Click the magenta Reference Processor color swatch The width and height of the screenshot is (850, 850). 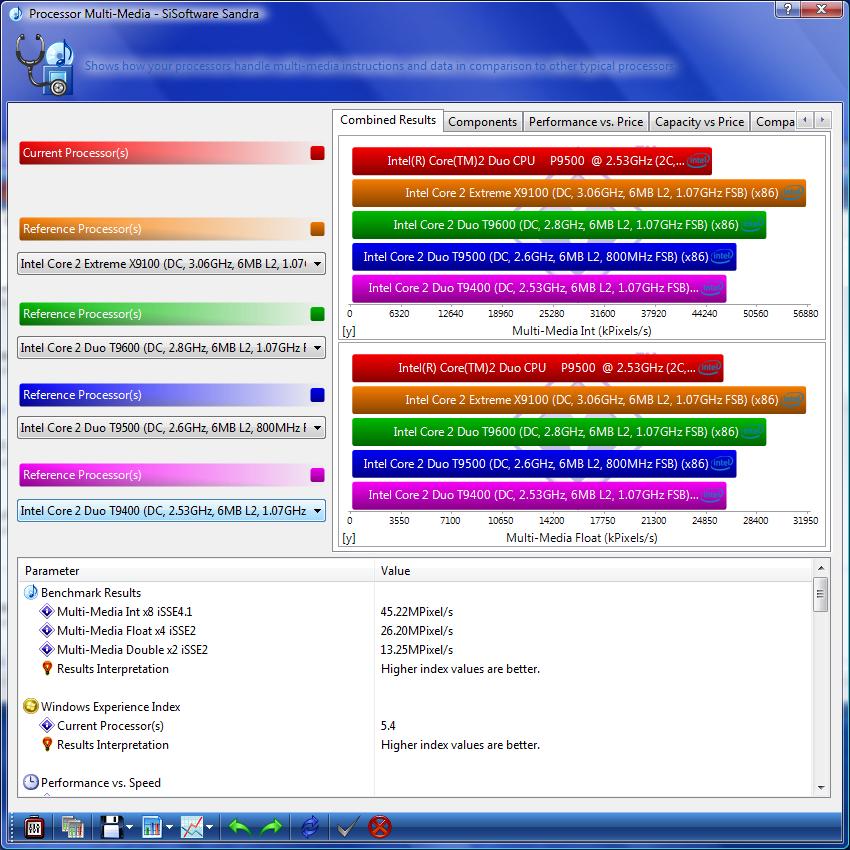coord(318,475)
